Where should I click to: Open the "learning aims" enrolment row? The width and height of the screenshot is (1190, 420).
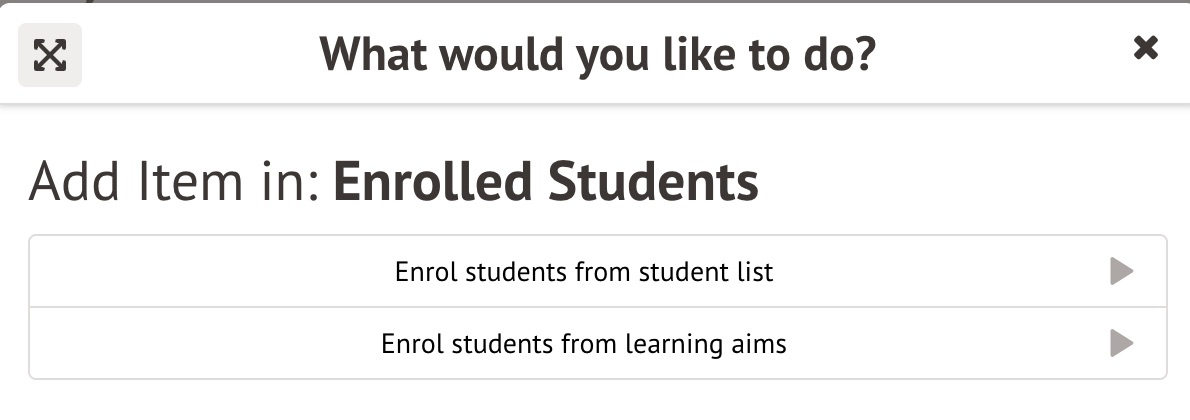click(x=584, y=344)
